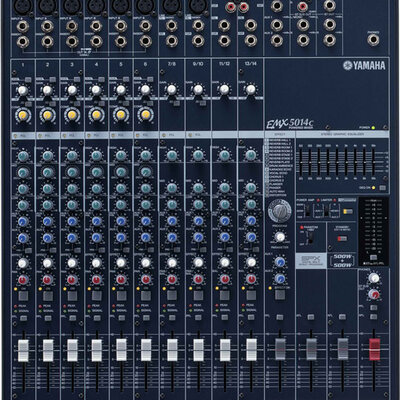Screen dimensions: 400x400
Task: Turn channel 1 white GAIN knob
Action: click(x=22, y=90)
